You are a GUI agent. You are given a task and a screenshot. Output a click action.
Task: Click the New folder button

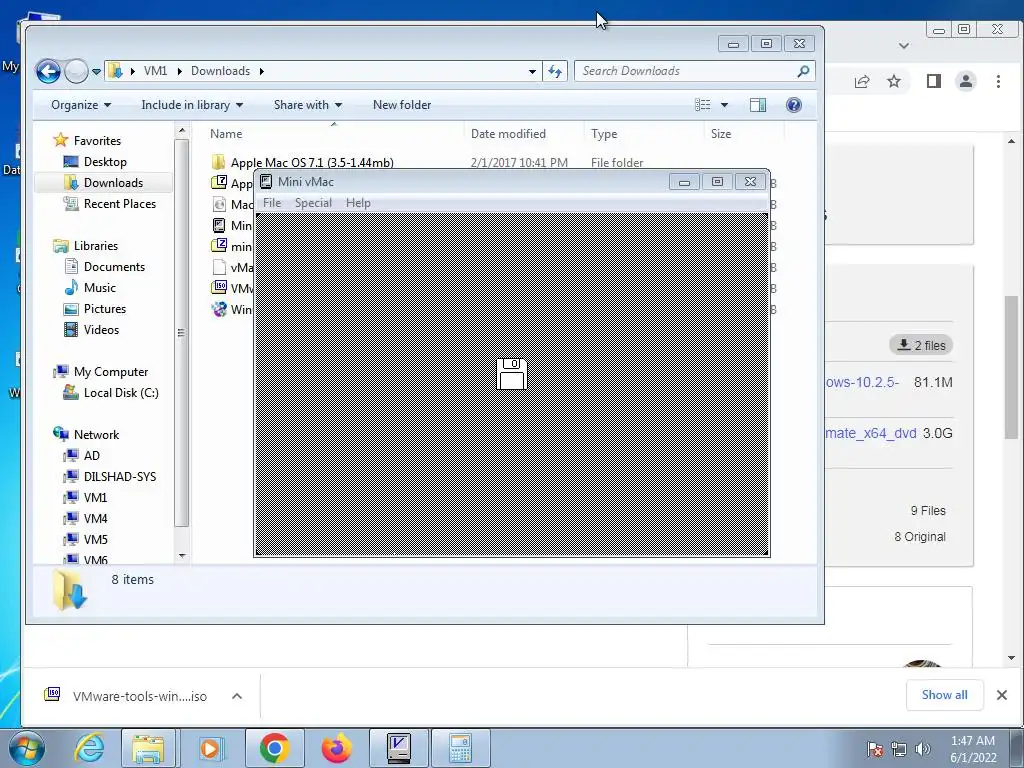point(402,104)
